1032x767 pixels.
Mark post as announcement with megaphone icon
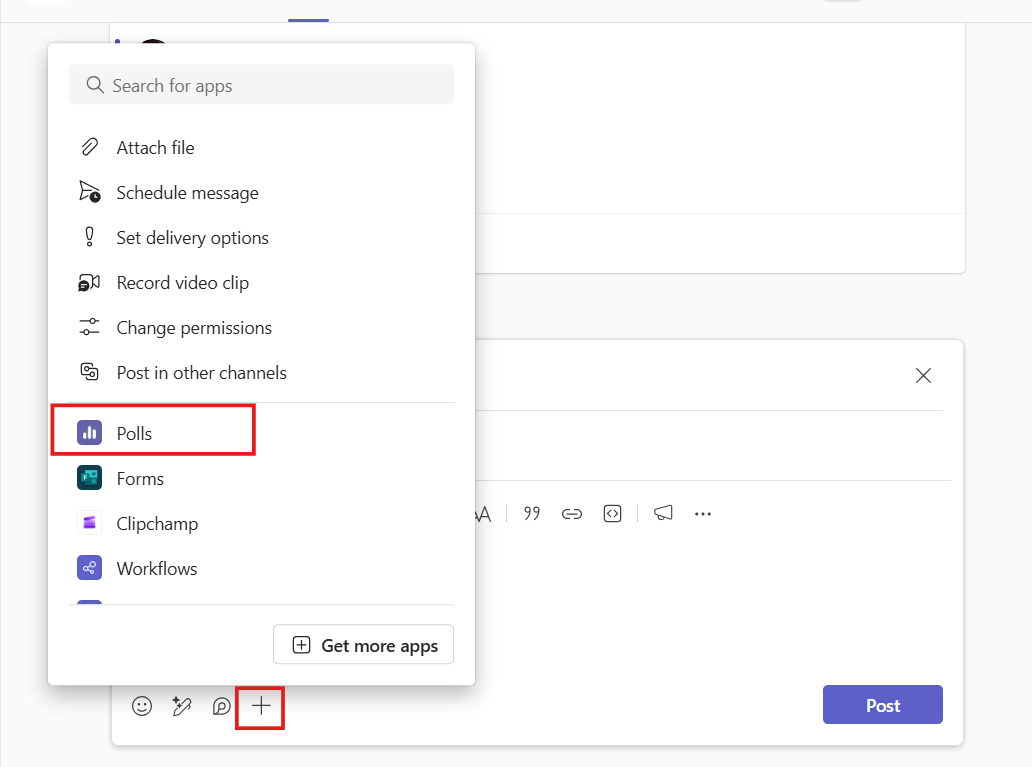[x=663, y=514]
